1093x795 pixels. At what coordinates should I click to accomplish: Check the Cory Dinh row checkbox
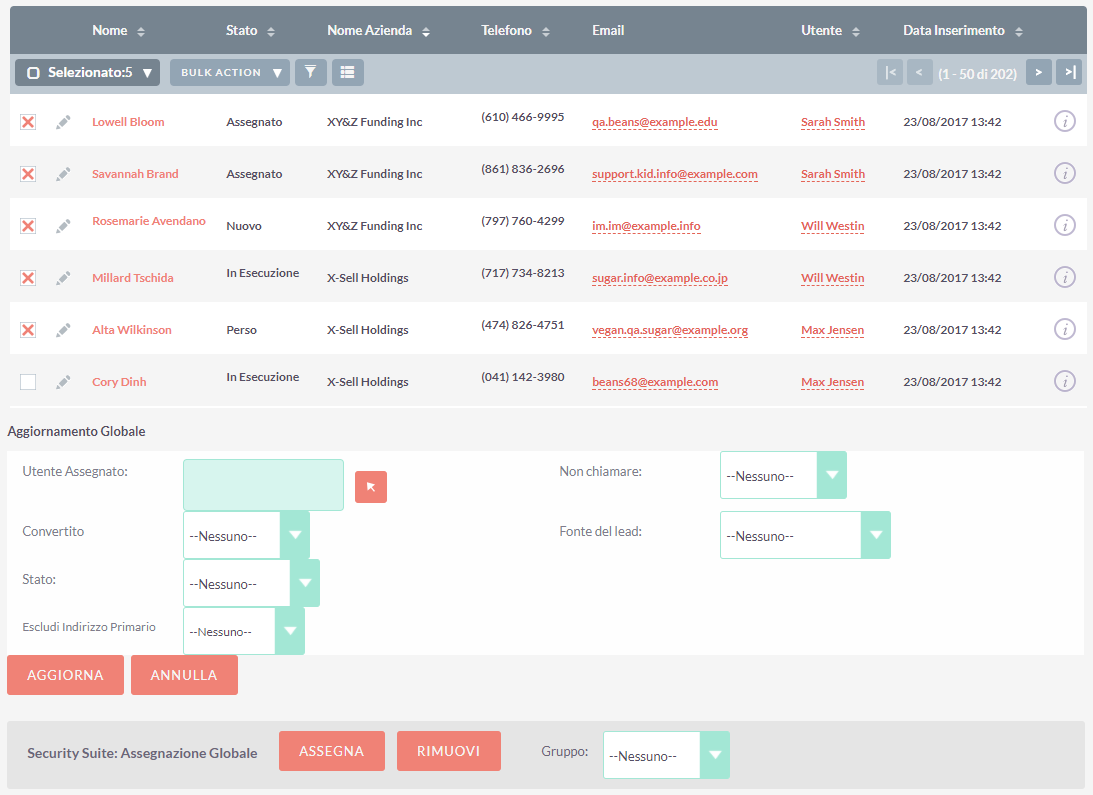[x=28, y=382]
